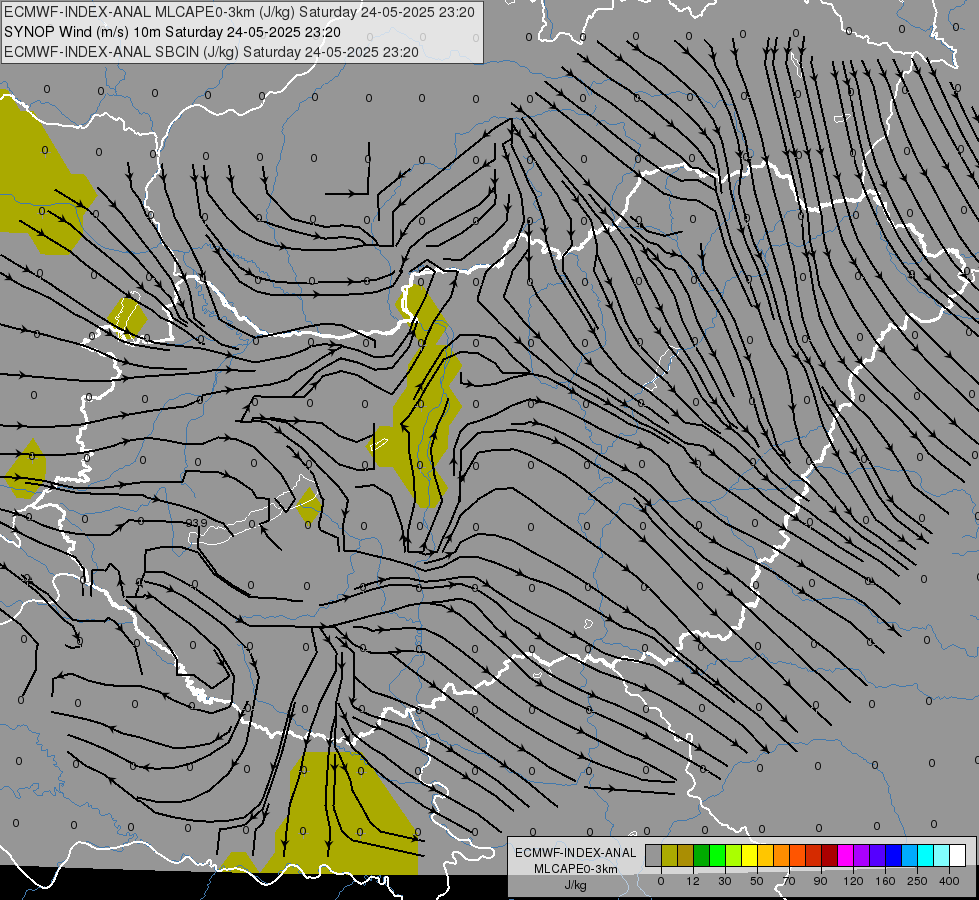
Task: Click the legend value label '400'
Action: (949, 881)
